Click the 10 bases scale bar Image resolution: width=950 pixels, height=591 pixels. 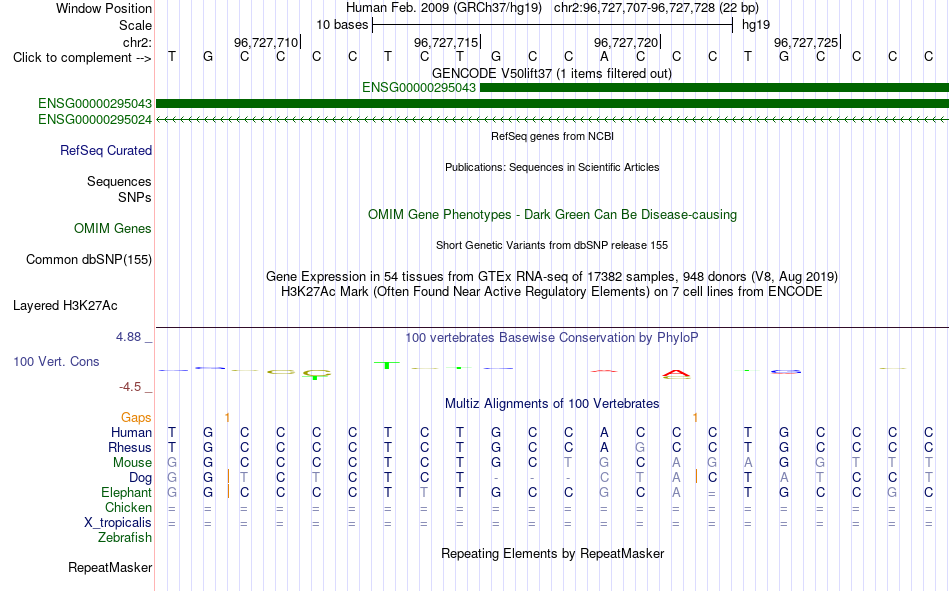(x=553, y=25)
